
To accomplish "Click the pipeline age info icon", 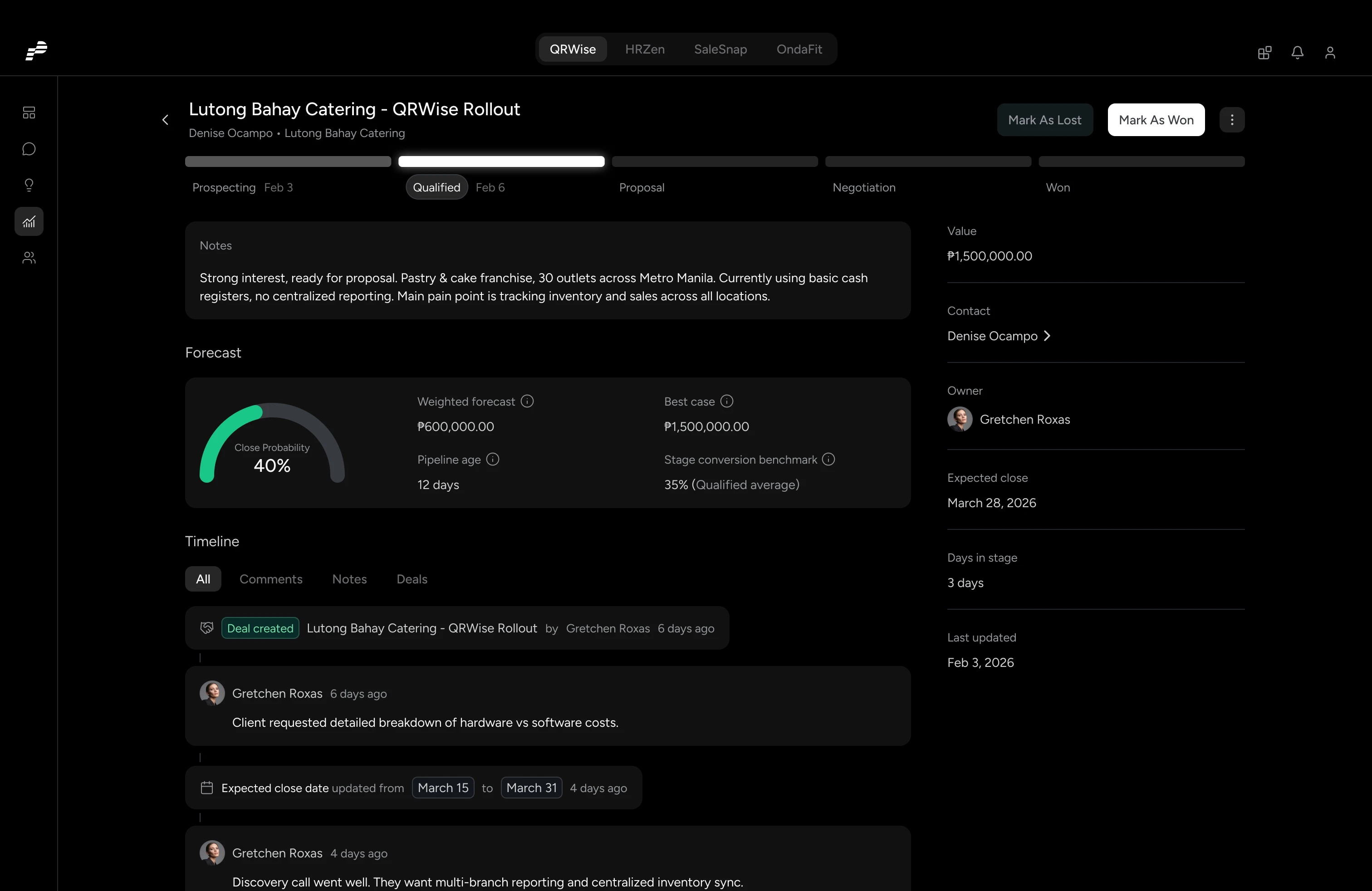I will [492, 459].
